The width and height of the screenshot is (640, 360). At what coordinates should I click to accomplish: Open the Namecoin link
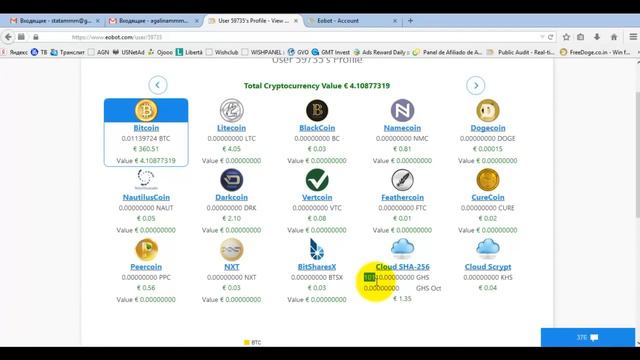pos(402,128)
